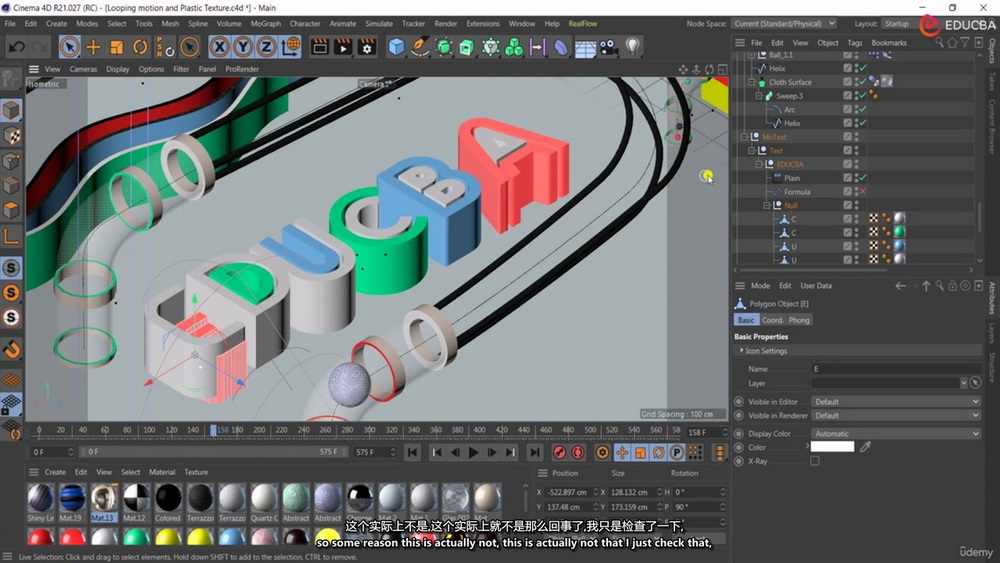Open the viewport ProRender menu

point(242,69)
